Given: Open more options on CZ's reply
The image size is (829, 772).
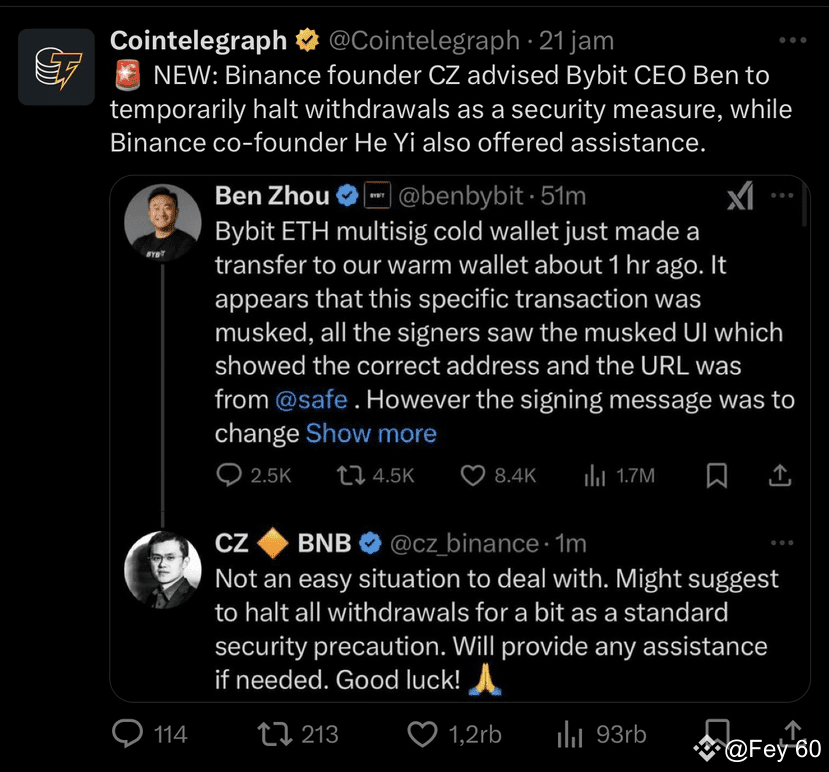Looking at the screenshot, I should pyautogui.click(x=782, y=543).
